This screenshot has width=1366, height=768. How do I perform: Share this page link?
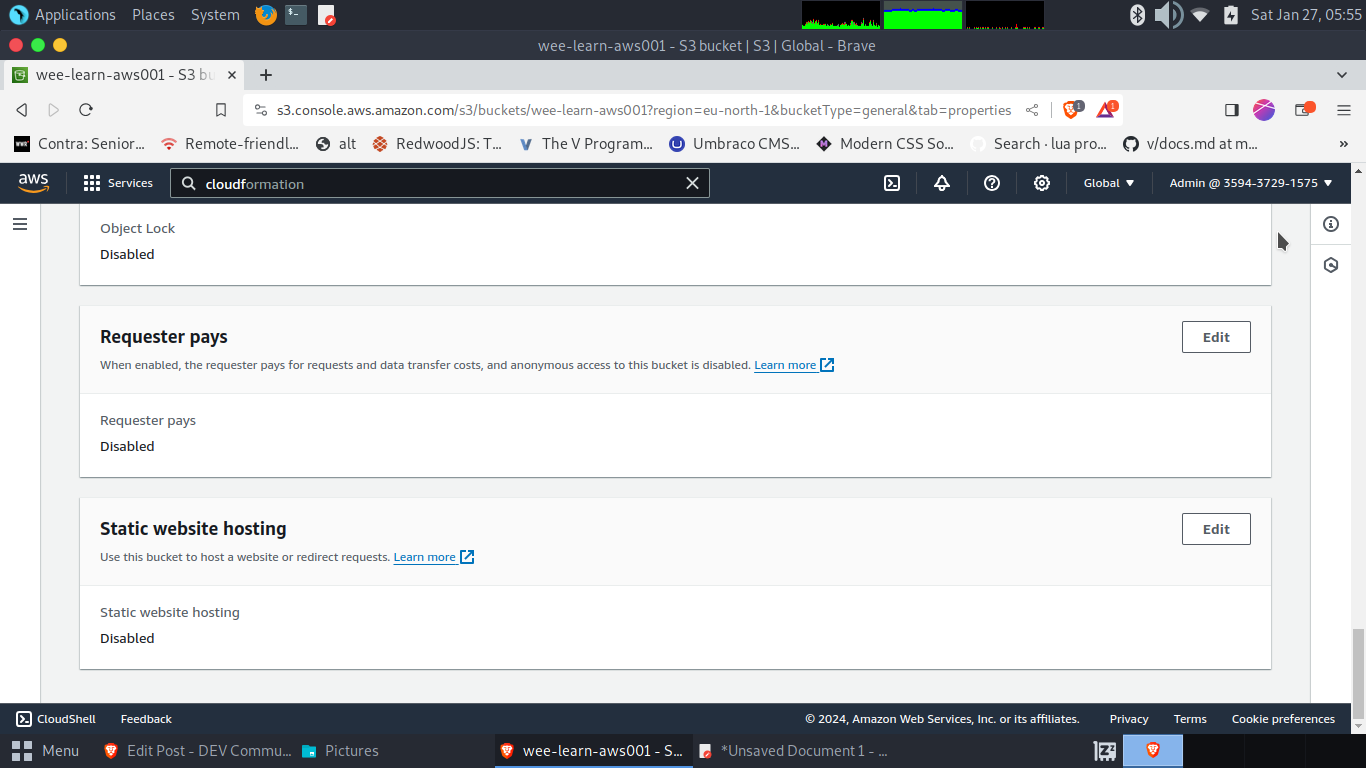pos(1032,110)
